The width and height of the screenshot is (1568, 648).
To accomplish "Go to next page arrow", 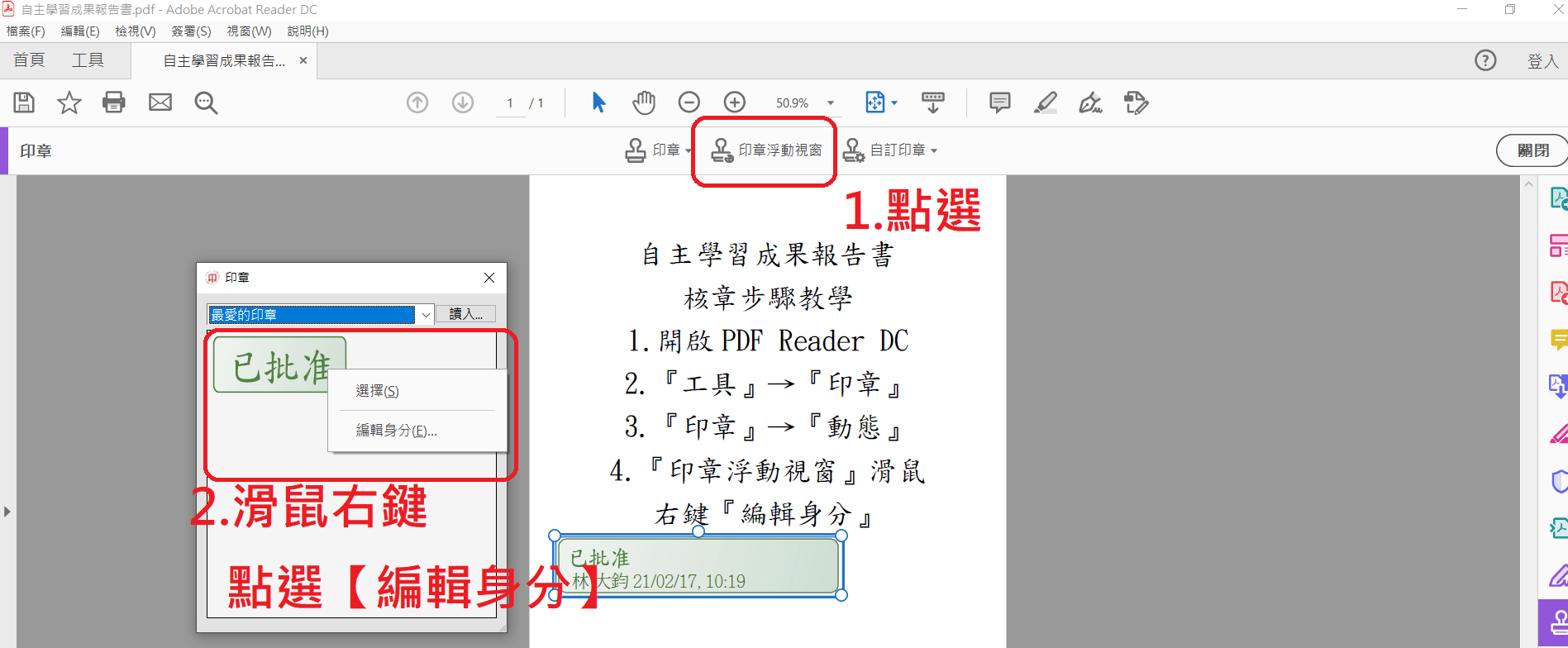I will coord(463,102).
